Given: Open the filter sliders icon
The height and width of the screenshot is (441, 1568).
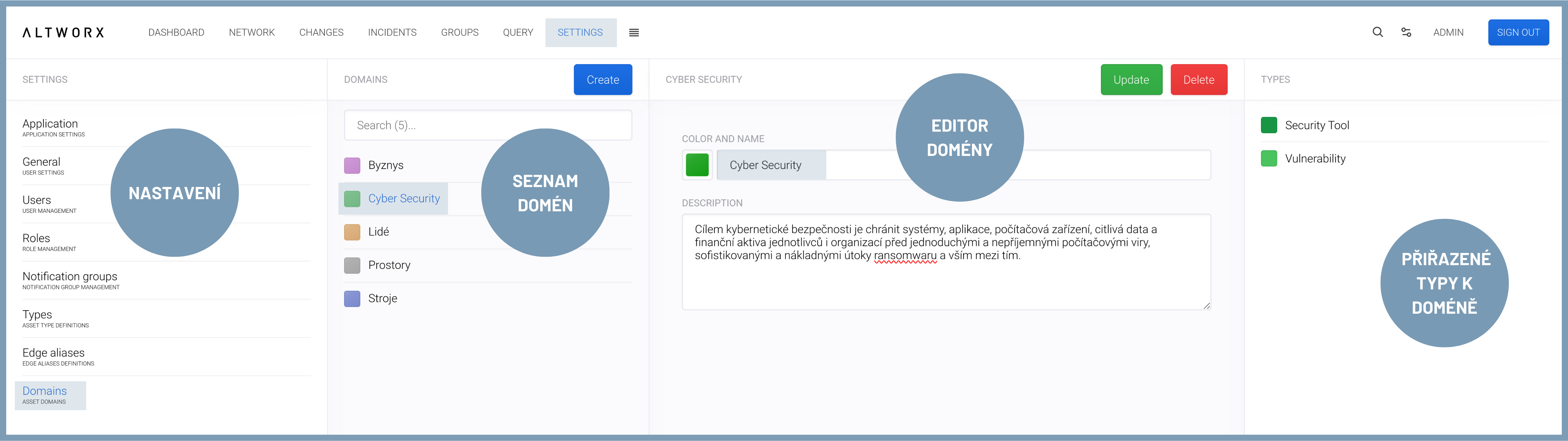Looking at the screenshot, I should point(1406,32).
